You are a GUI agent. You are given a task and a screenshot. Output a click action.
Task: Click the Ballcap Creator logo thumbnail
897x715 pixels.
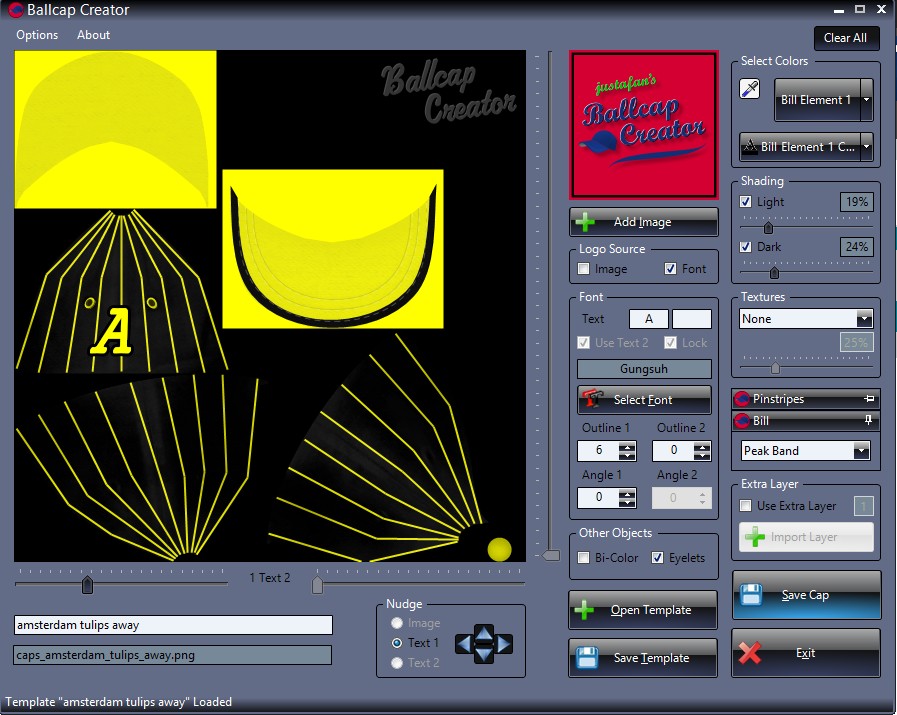coord(644,125)
